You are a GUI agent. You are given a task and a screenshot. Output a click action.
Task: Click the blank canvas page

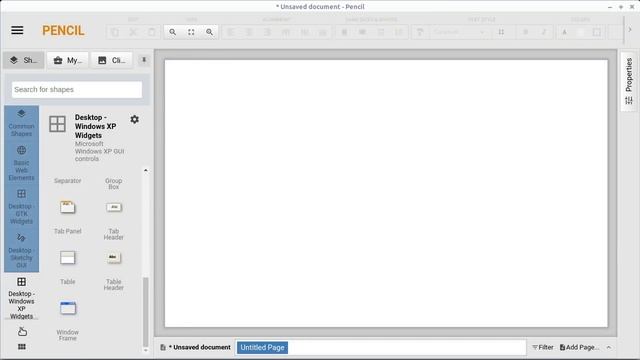click(x=386, y=193)
